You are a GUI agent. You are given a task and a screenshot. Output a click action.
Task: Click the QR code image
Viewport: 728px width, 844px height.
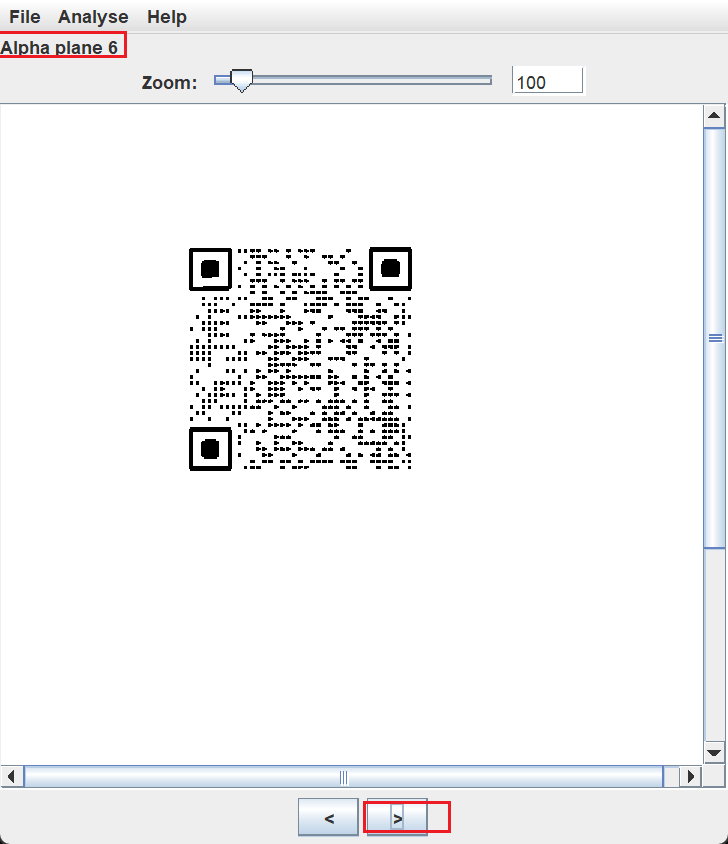click(300, 358)
